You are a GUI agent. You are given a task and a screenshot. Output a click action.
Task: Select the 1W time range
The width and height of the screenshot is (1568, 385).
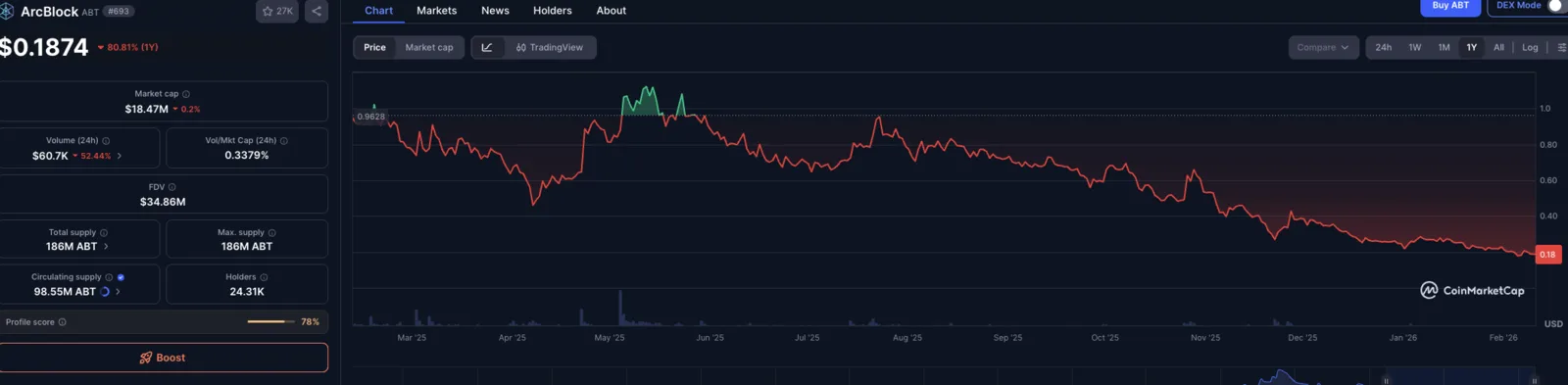click(x=1414, y=47)
